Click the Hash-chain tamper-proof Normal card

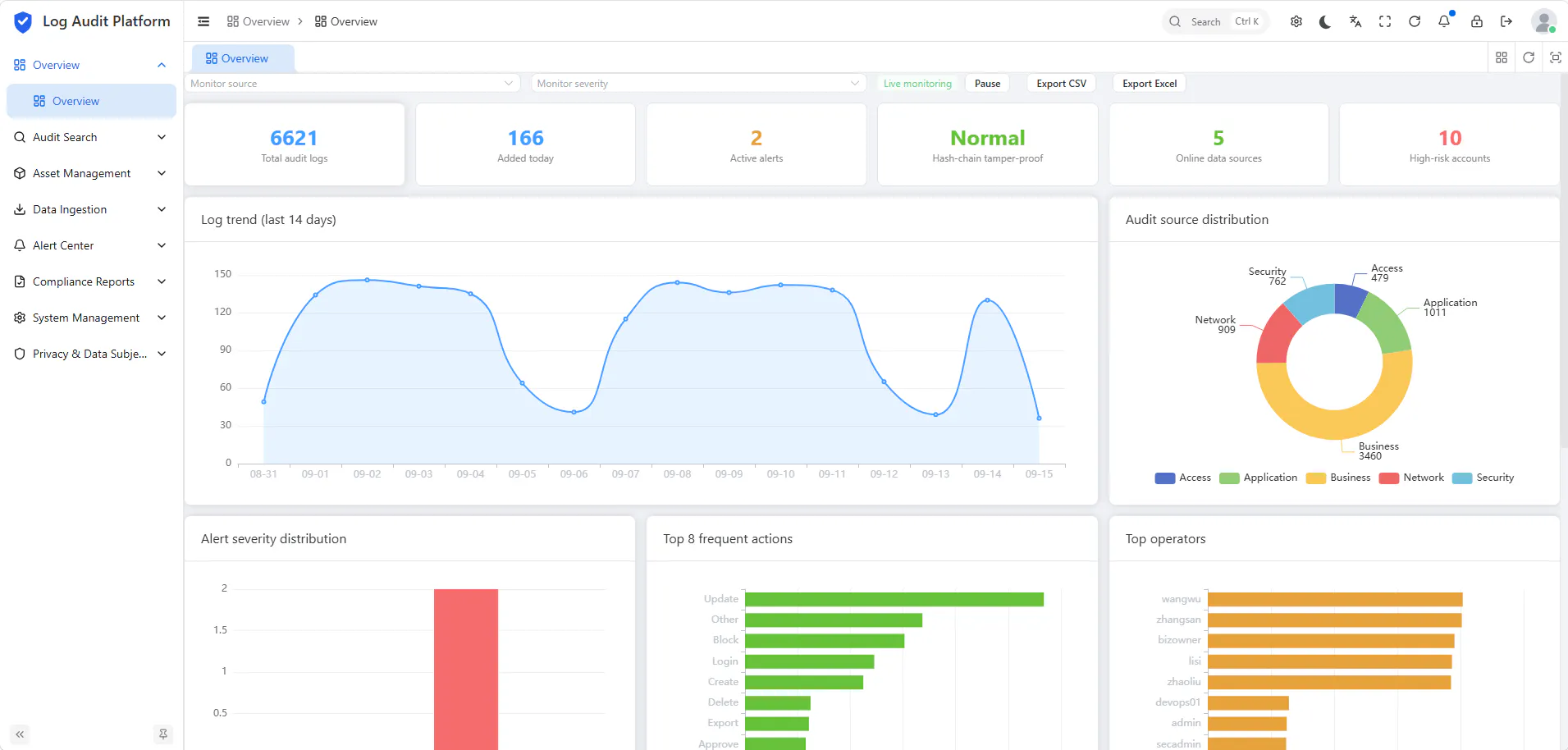(988, 144)
